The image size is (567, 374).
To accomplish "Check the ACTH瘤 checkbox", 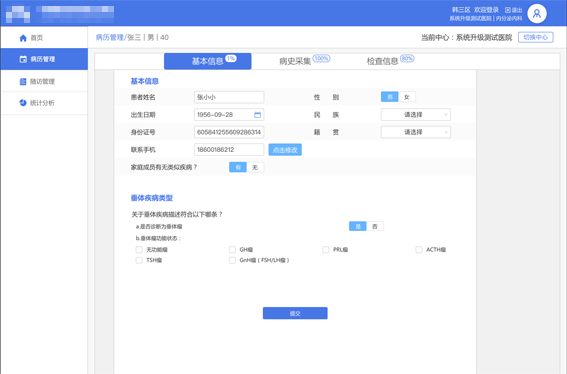I will [419, 250].
